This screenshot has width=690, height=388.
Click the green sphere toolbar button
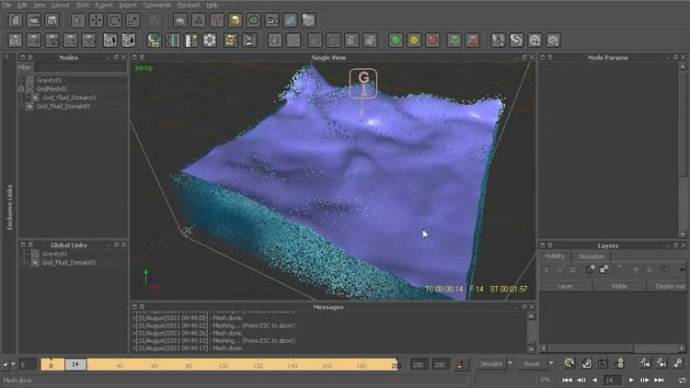[x=396, y=40]
